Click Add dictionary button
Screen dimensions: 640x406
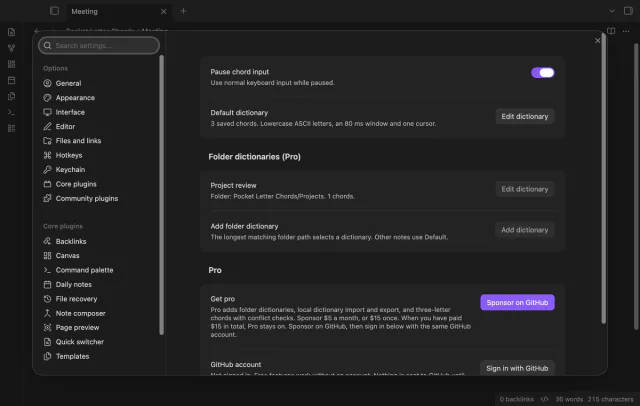coord(524,230)
